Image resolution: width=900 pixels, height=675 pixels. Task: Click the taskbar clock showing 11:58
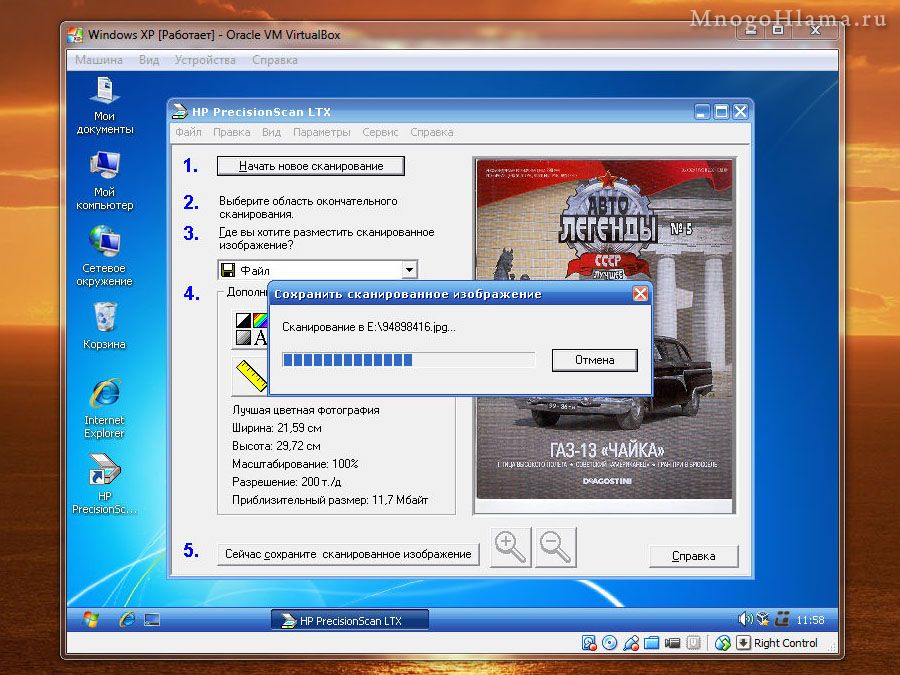coord(810,620)
